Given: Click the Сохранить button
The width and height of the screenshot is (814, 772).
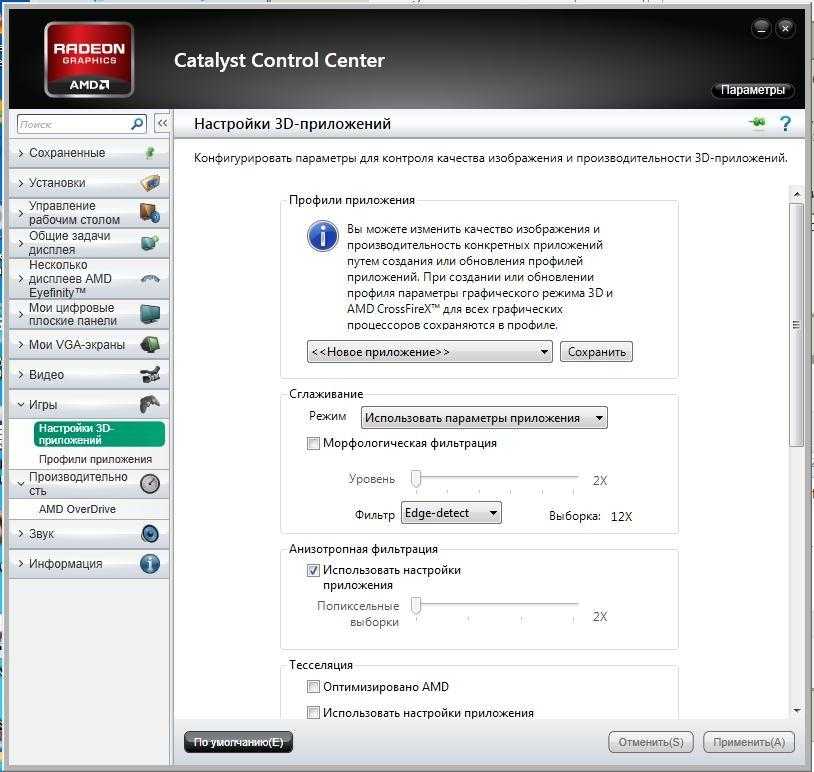Looking at the screenshot, I should point(596,352).
